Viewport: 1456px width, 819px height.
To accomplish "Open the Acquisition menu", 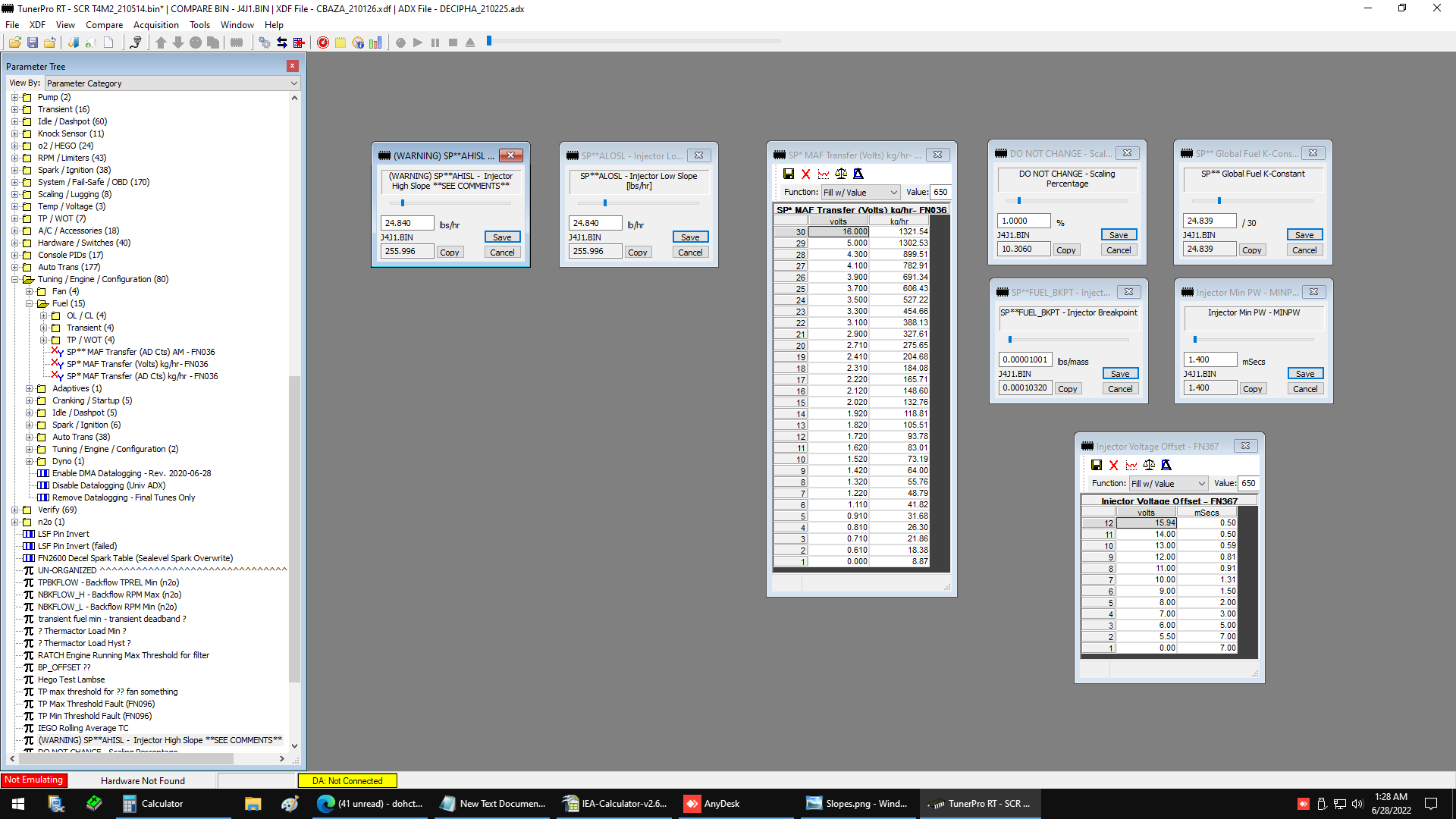I will (155, 25).
